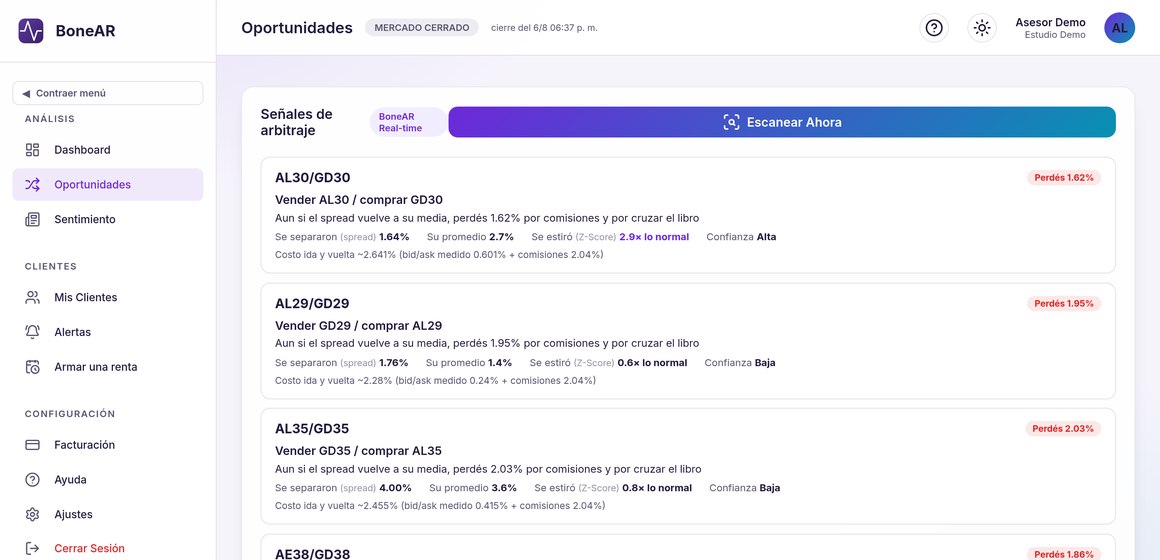Open Ayuda from sidebar

tap(108, 480)
